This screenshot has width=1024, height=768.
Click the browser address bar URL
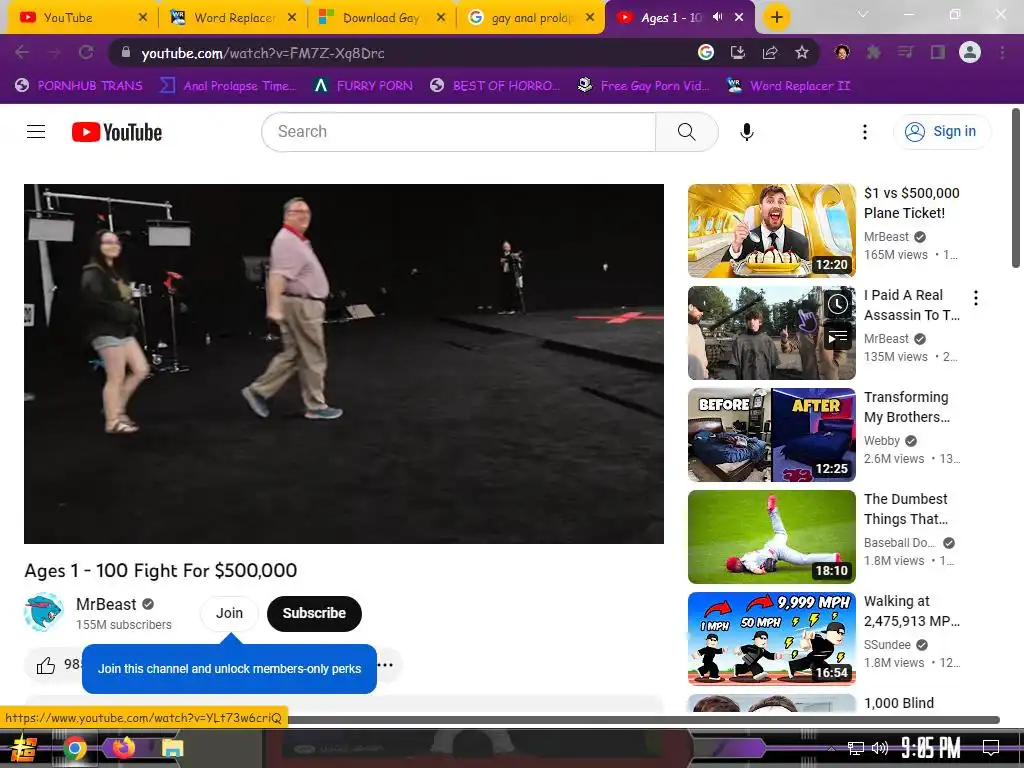pos(263,53)
